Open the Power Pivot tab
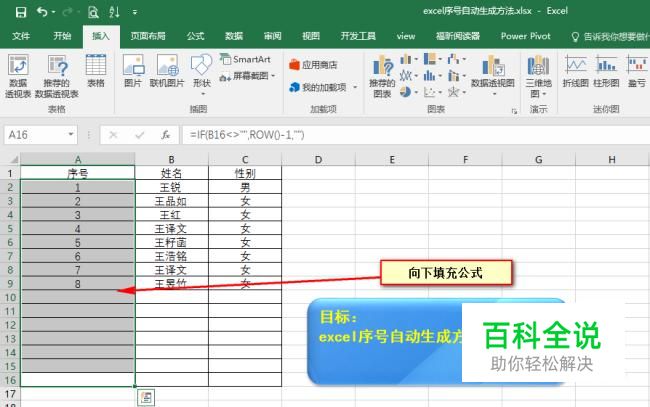Screen dimensions: 650x407 [526, 36]
